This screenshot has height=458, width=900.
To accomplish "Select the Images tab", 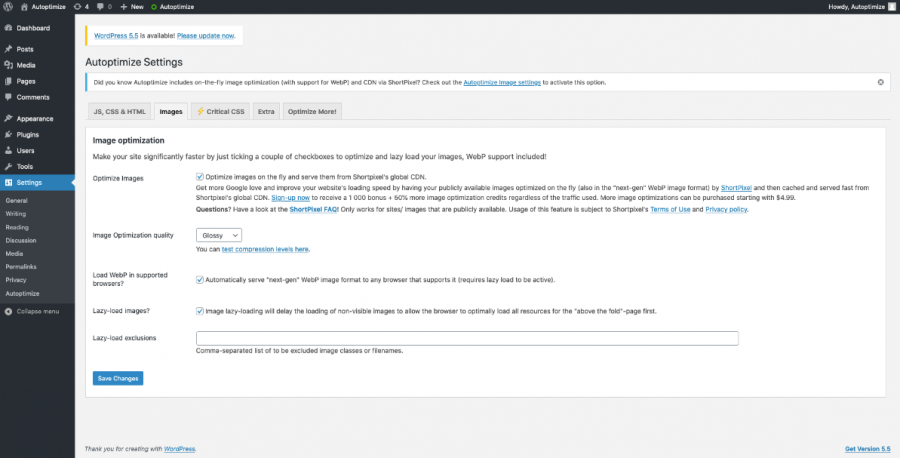I will tap(170, 111).
